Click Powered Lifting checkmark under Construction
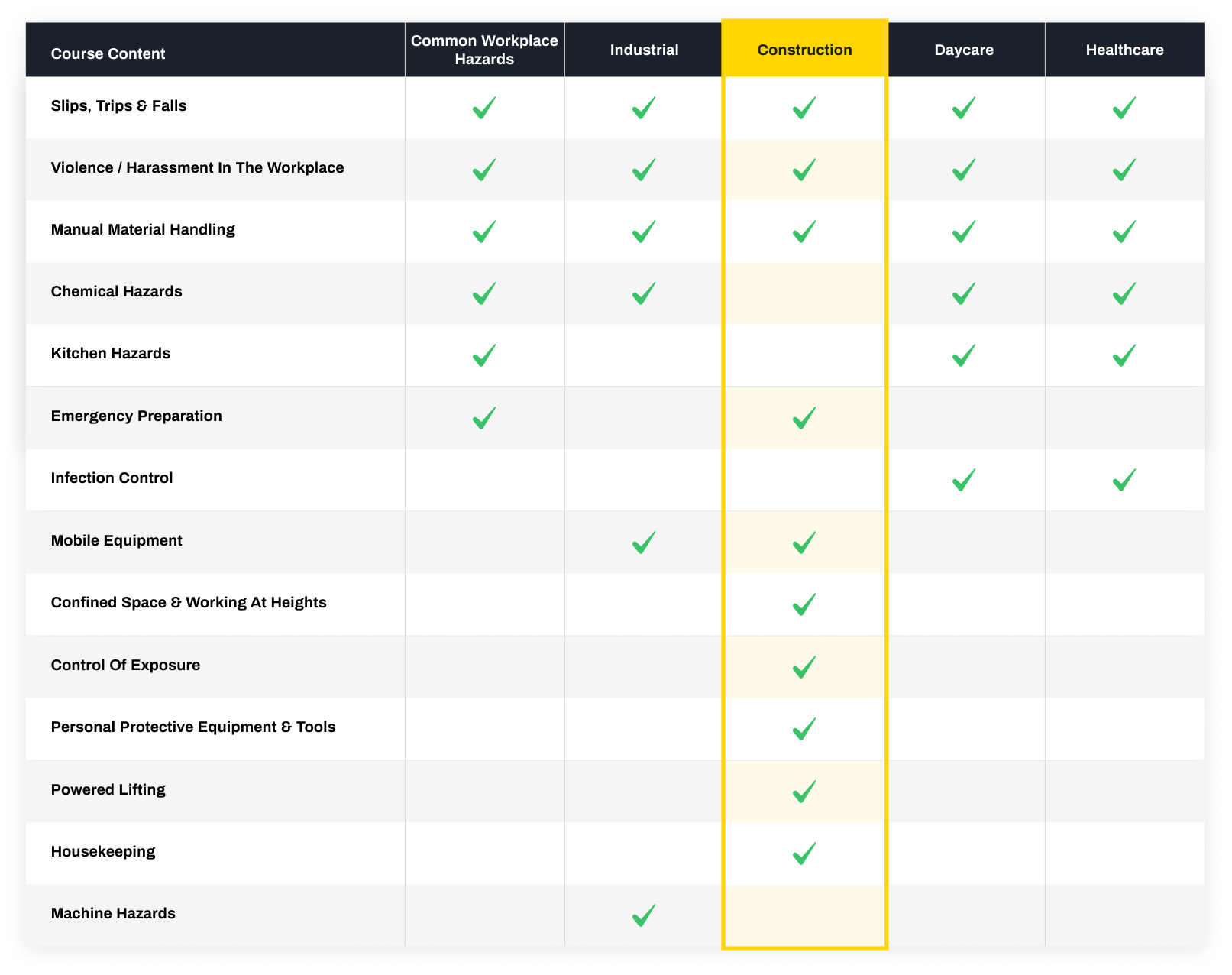This screenshot has height=975, width=1232. point(804,791)
